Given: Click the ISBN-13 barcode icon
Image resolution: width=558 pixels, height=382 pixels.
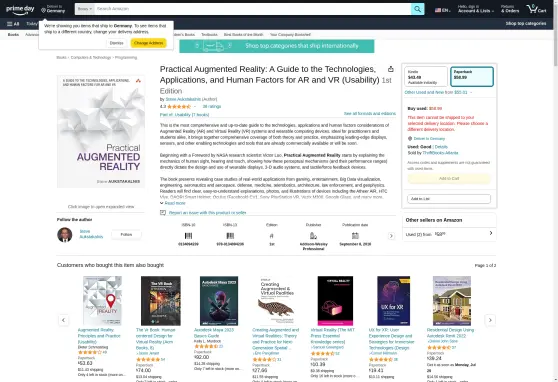Looking at the screenshot, I should (230, 236).
